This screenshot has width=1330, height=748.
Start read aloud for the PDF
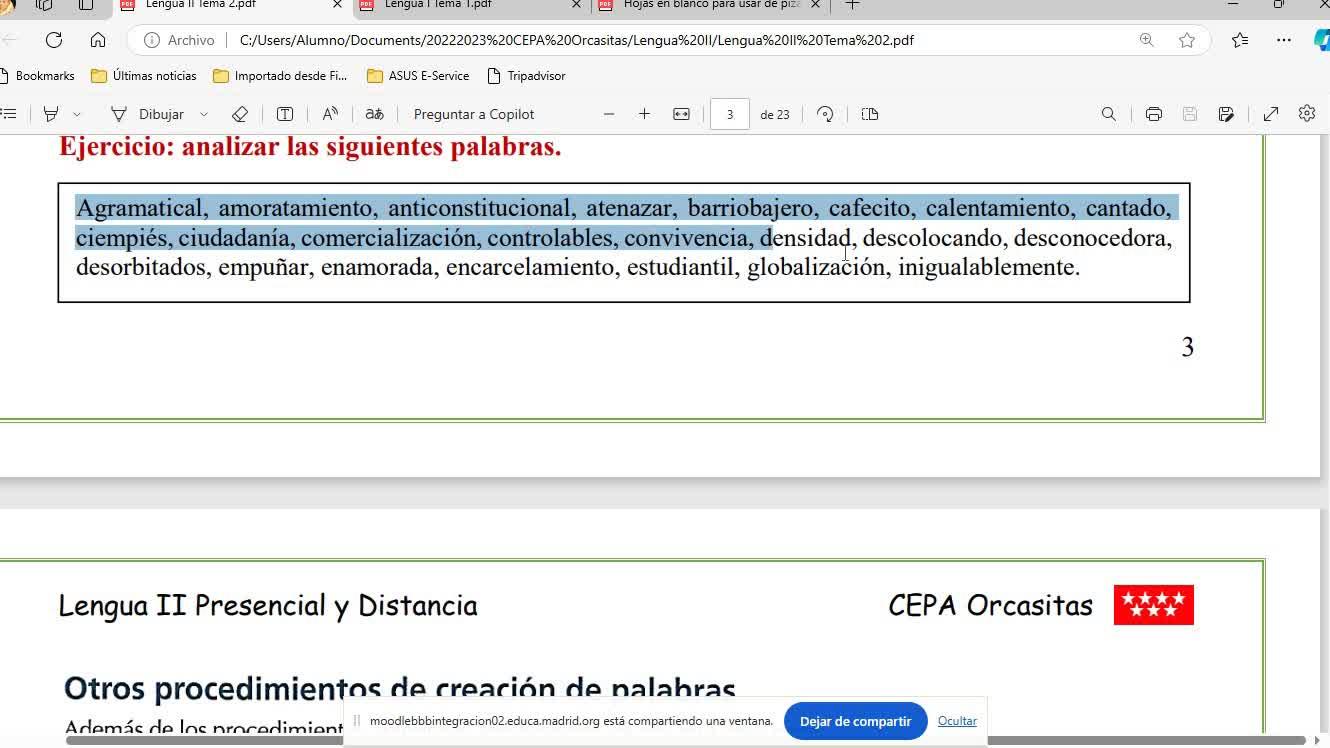[x=330, y=114]
